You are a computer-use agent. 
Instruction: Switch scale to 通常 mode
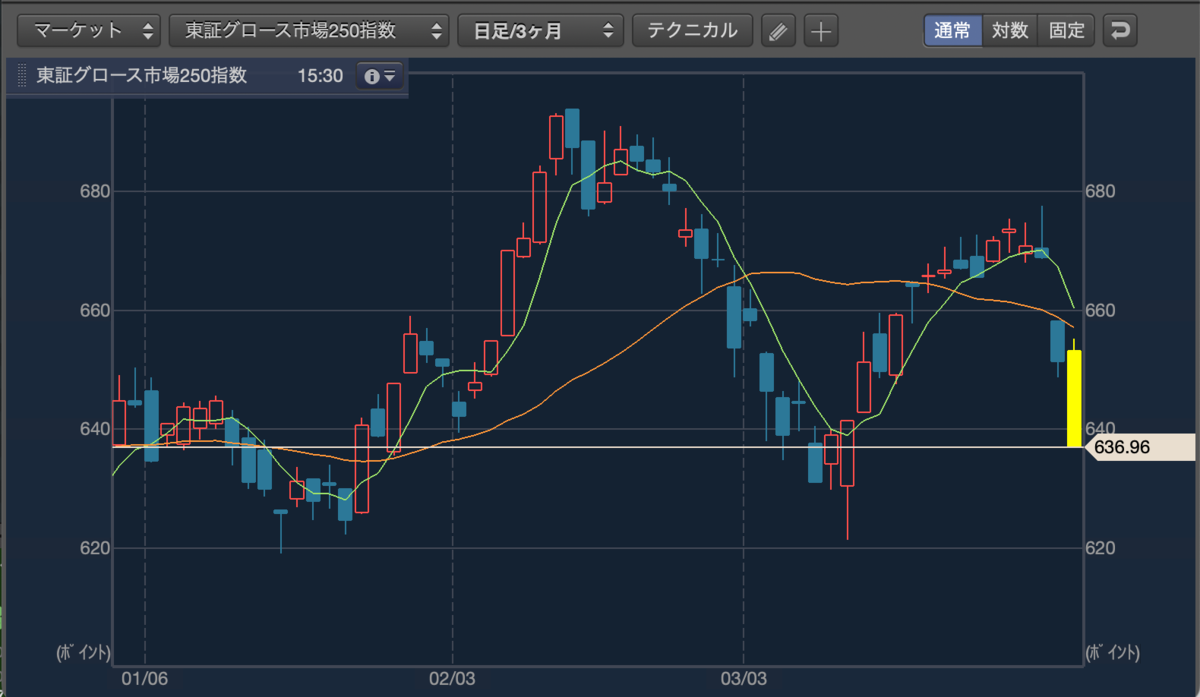tap(952, 30)
